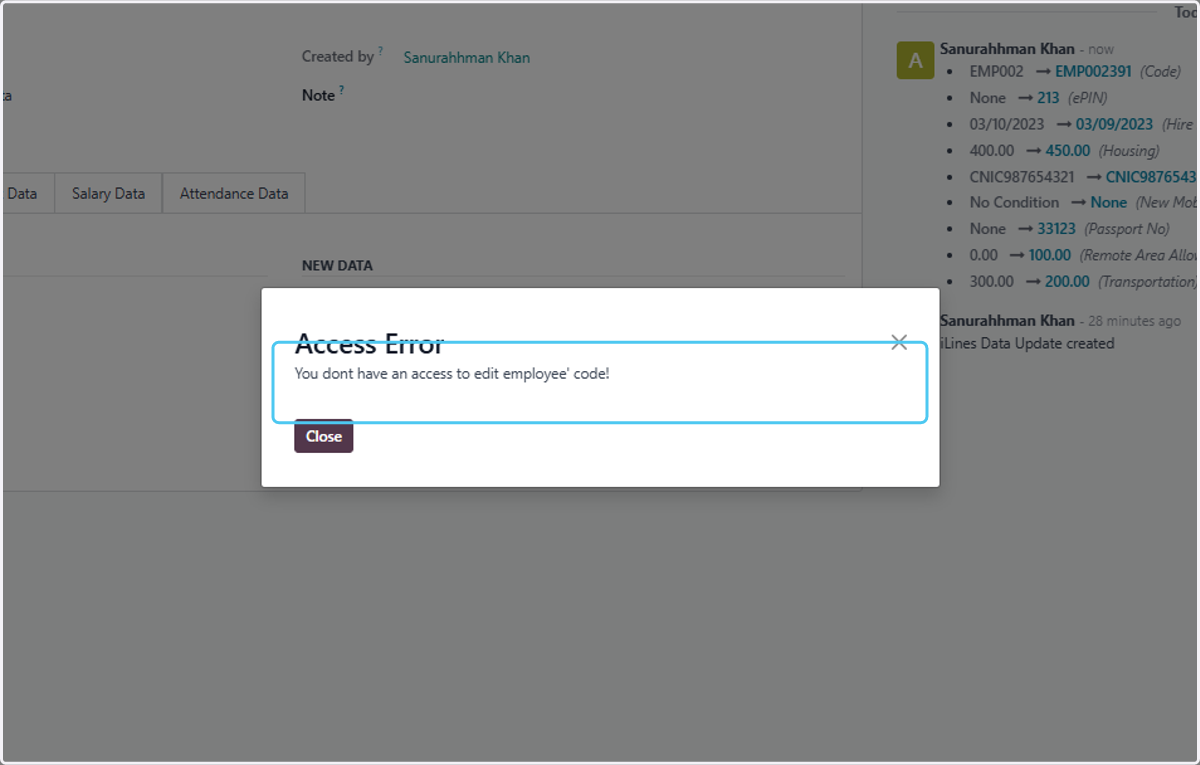1200x765 pixels.
Task: Select the old 400.00 housing value
Action: click(992, 150)
